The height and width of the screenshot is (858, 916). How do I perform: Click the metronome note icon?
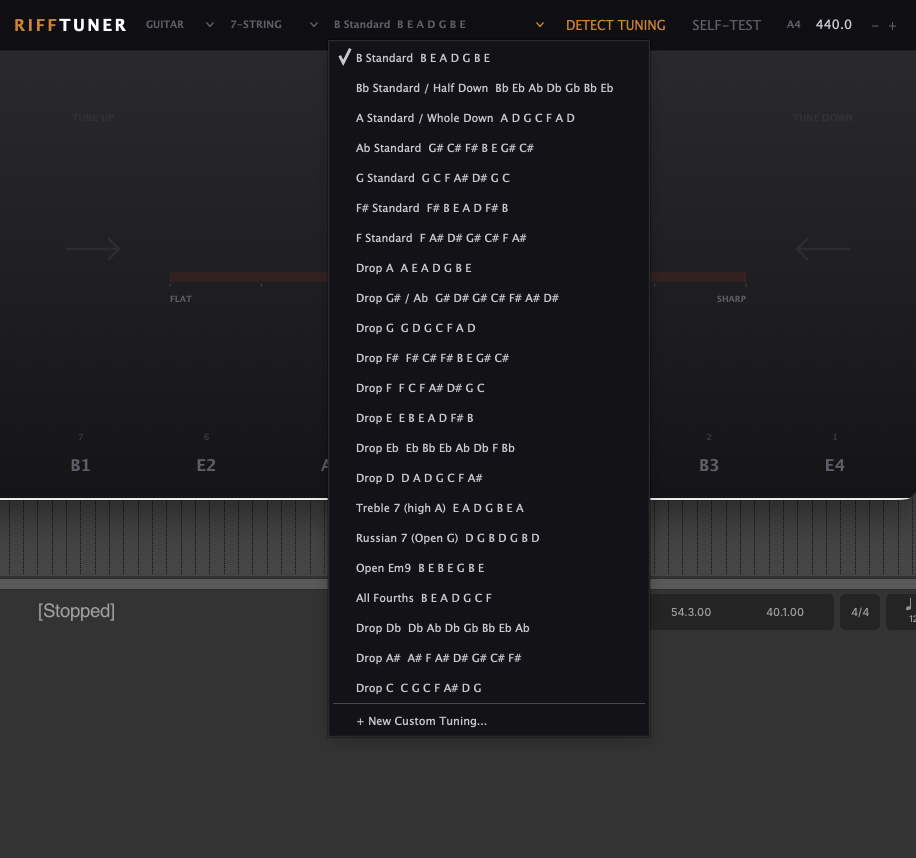pos(908,605)
